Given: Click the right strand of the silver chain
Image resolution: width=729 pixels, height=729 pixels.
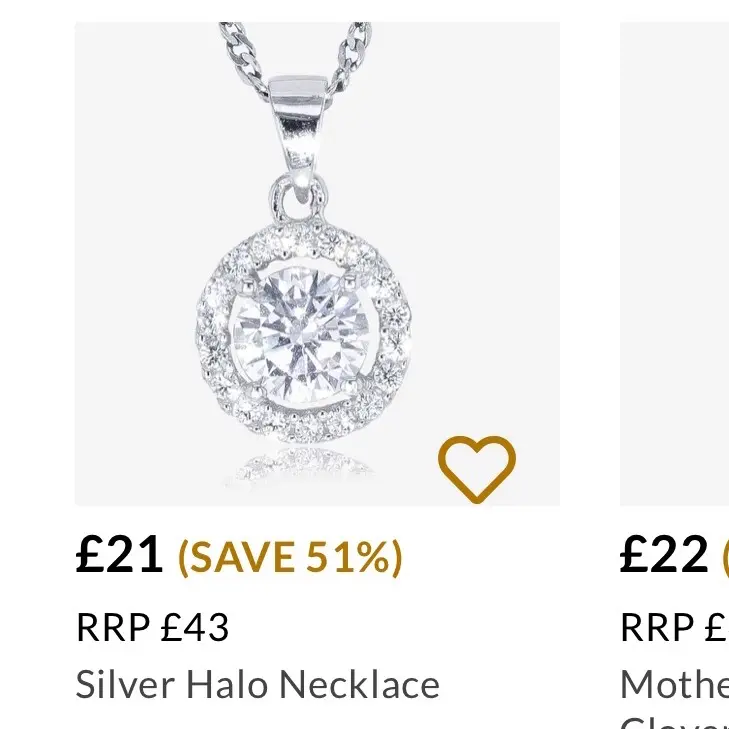Looking at the screenshot, I should [352, 57].
